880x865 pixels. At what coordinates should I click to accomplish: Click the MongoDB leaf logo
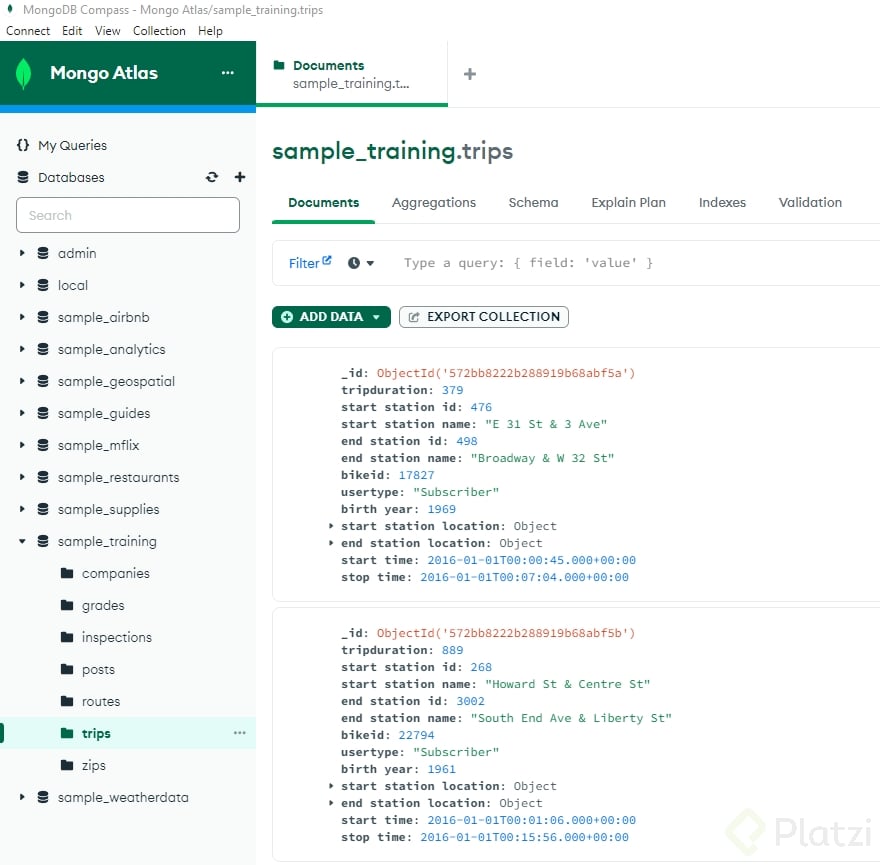23,73
